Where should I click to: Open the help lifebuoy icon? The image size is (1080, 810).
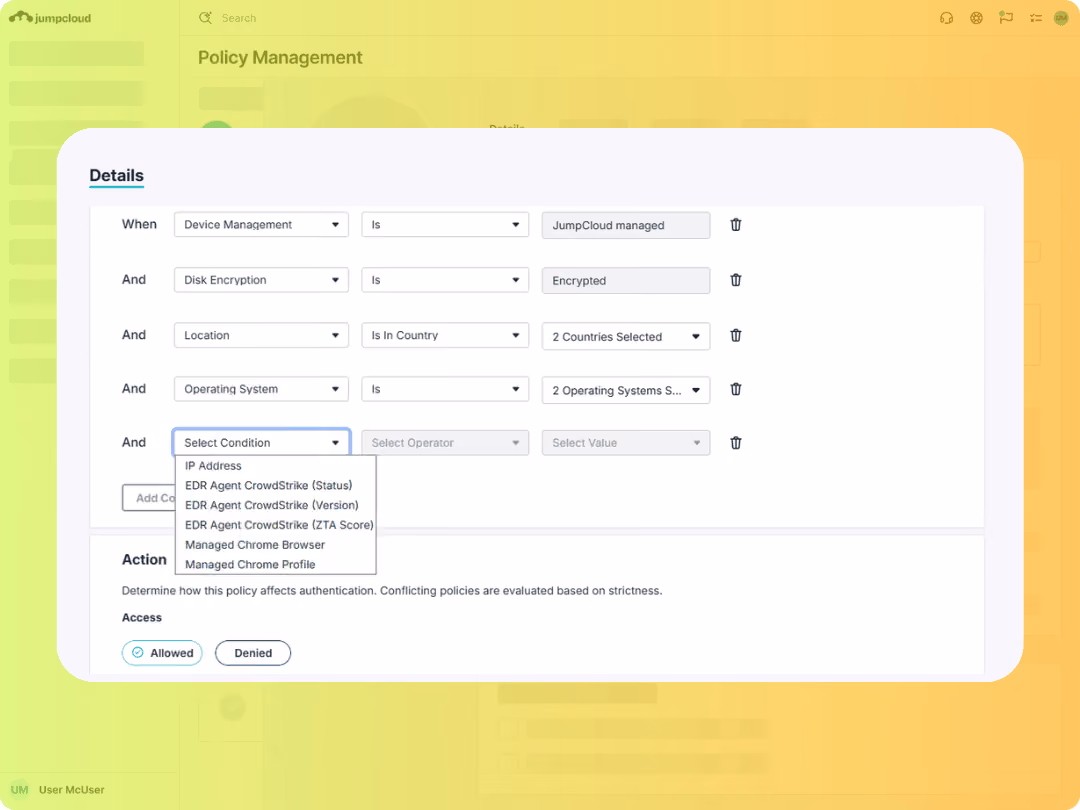coord(976,18)
